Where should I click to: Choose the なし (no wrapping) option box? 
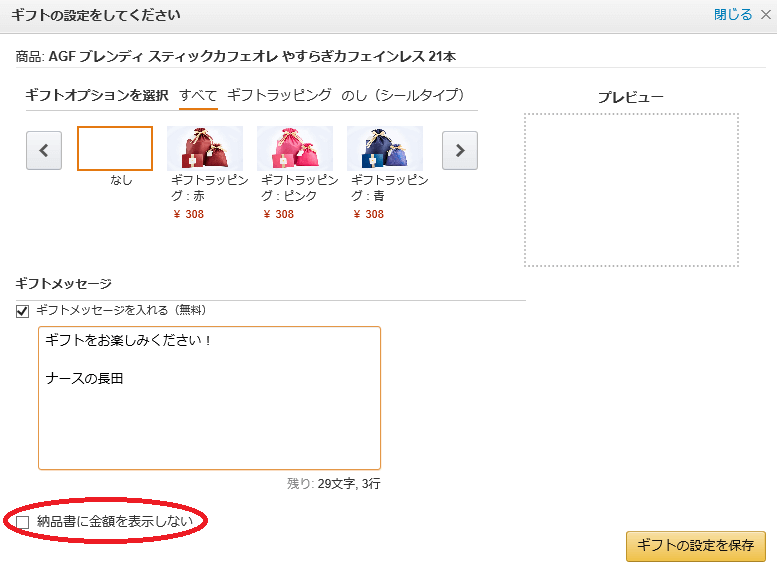[115, 148]
